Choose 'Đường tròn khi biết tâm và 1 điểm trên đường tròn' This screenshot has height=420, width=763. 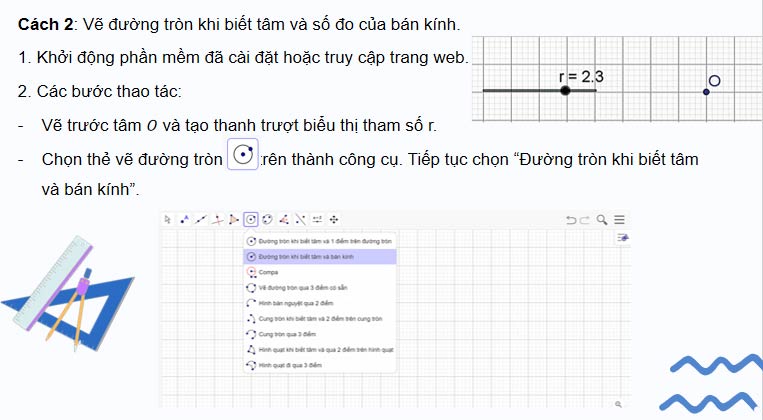tap(320, 241)
